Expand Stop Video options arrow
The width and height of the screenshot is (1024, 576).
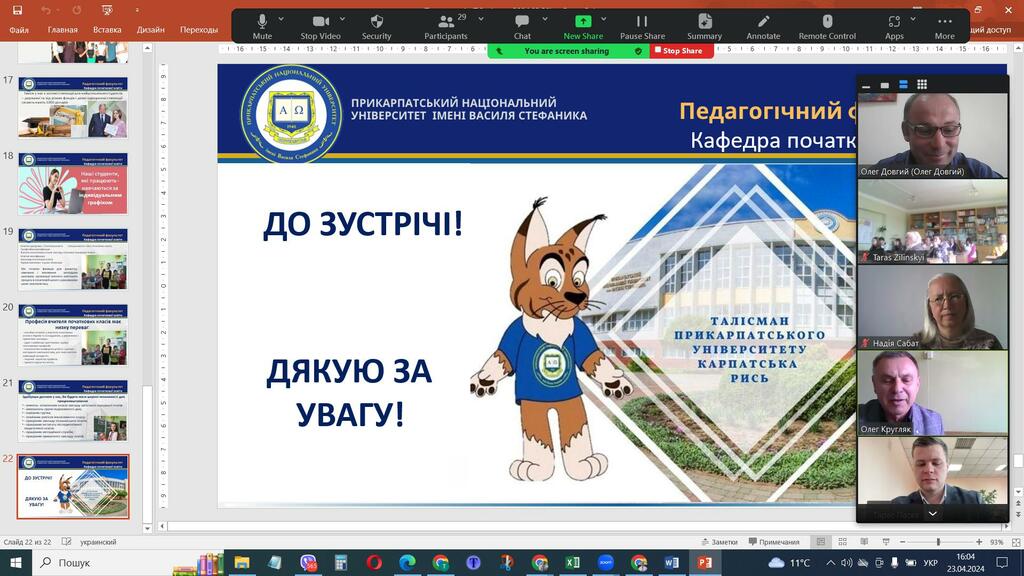[342, 19]
